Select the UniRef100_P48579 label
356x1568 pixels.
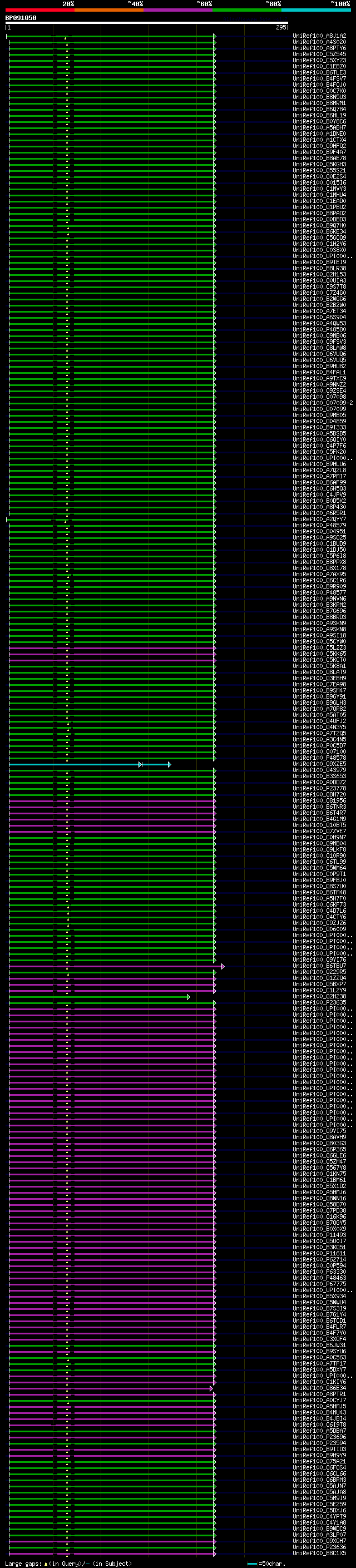[319, 525]
